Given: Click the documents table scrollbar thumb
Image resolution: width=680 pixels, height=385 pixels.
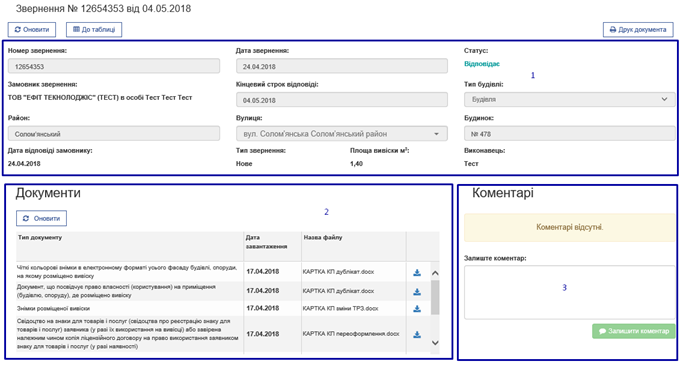Looking at the screenshot, I should 435,297.
